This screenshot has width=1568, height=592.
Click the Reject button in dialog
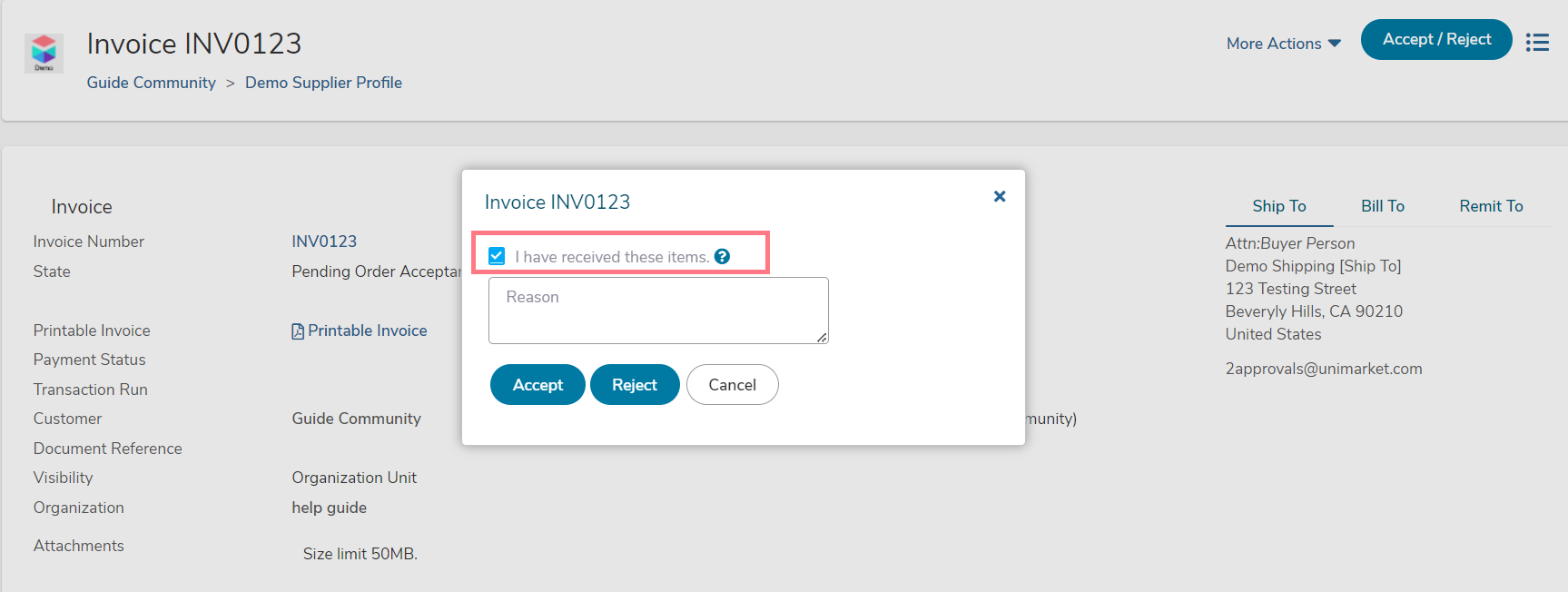click(x=635, y=385)
